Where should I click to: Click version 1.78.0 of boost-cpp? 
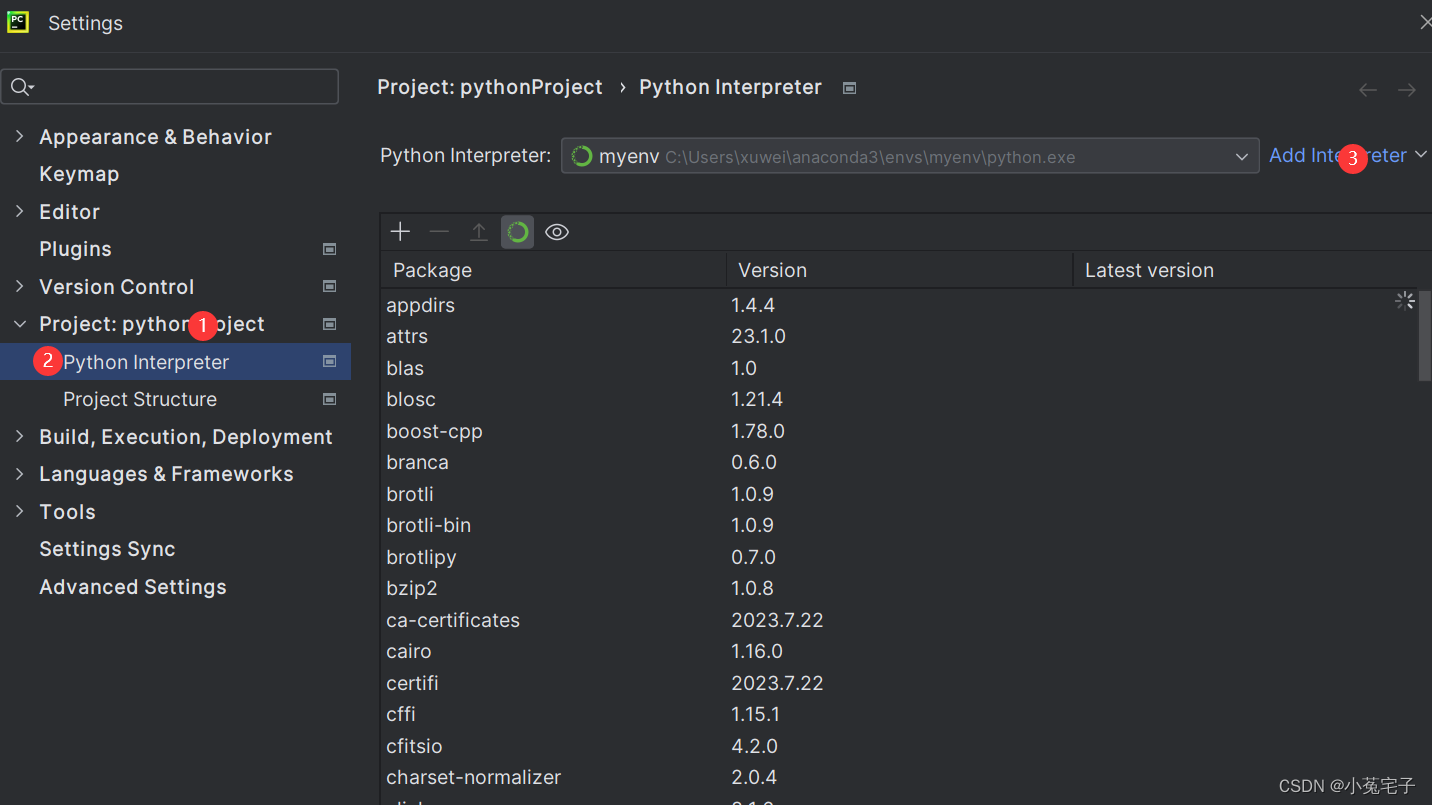click(758, 431)
